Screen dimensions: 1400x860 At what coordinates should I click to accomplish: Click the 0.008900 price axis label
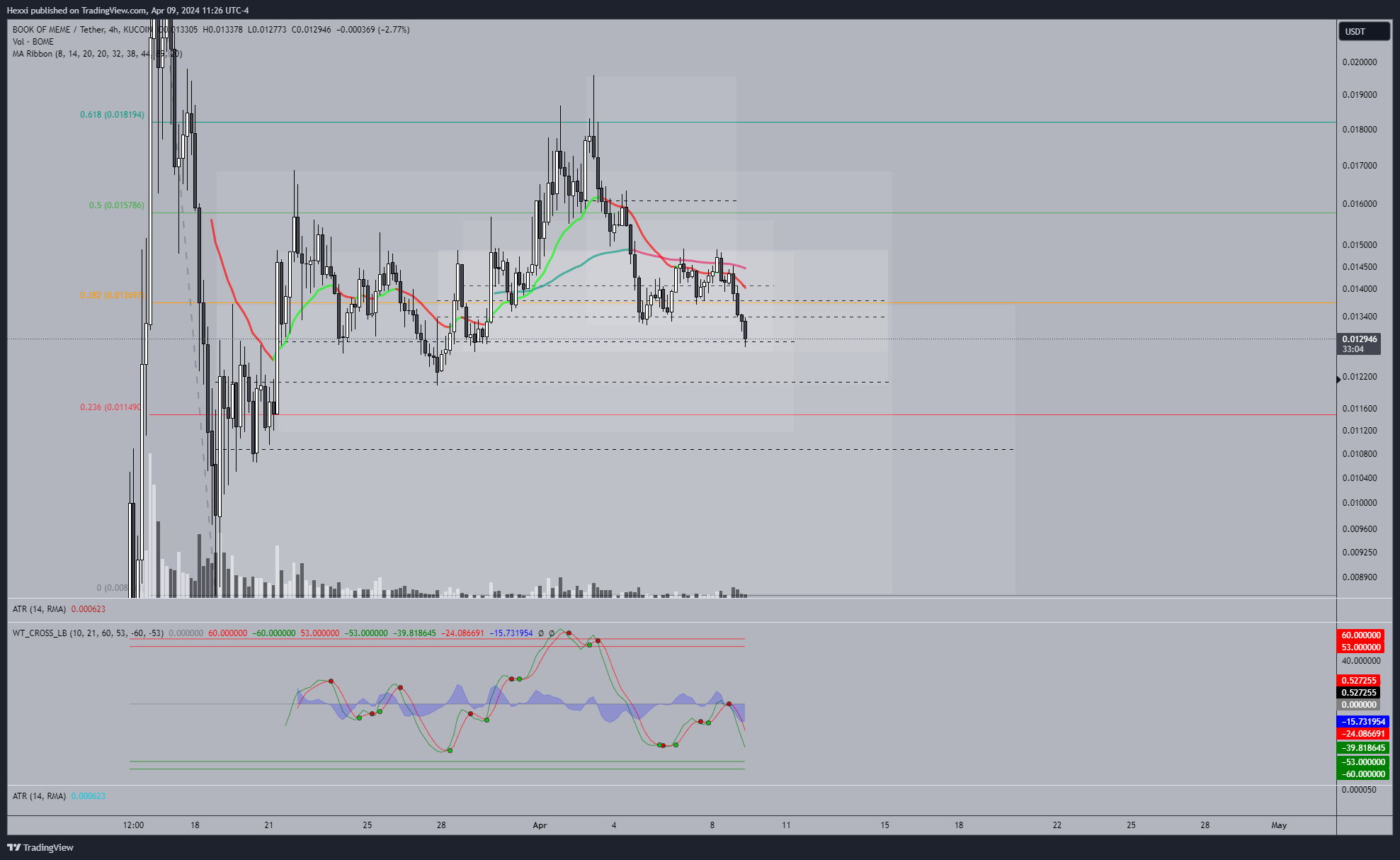click(x=1360, y=577)
